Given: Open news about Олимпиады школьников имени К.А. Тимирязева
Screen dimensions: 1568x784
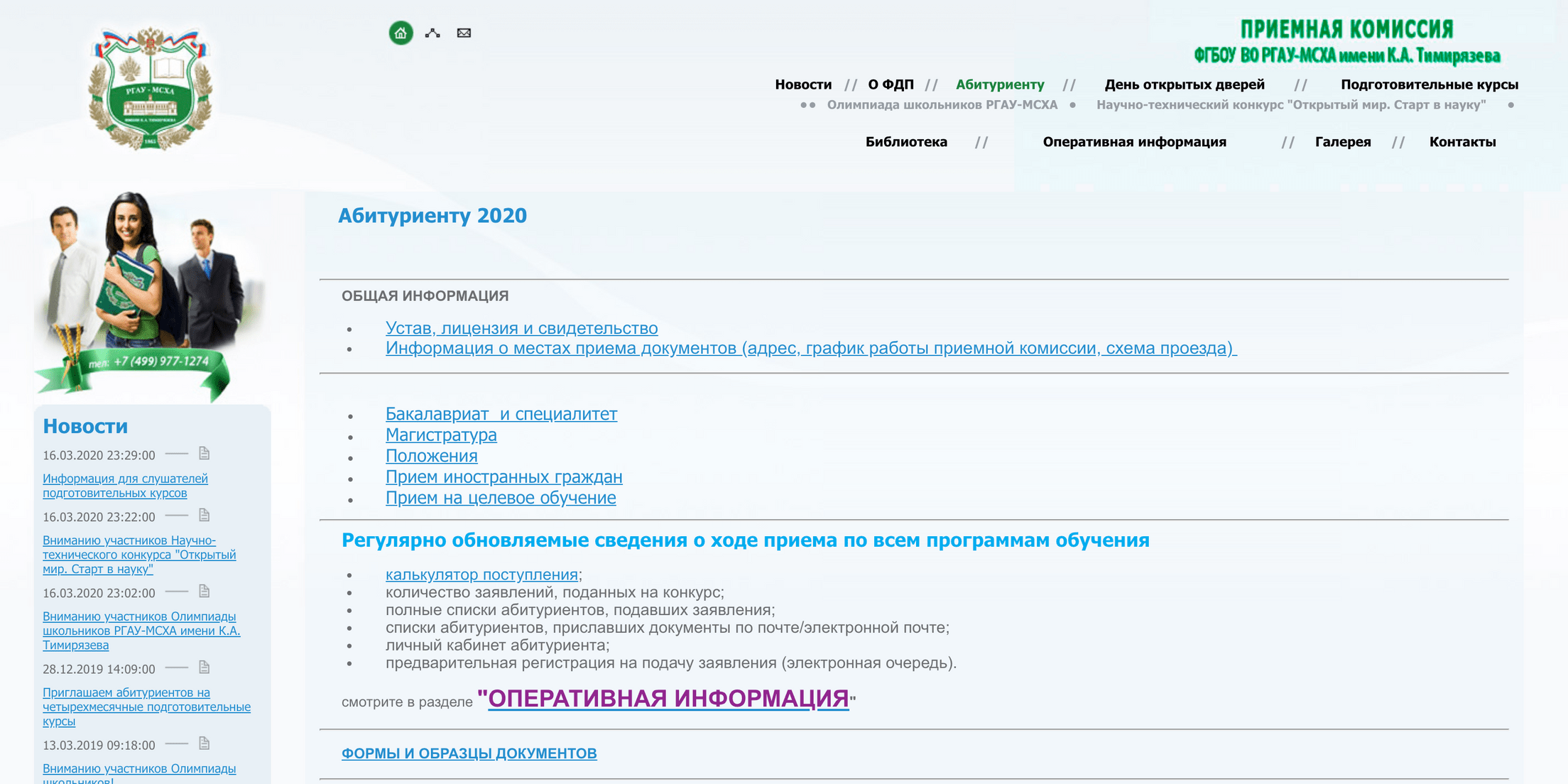Looking at the screenshot, I should pyautogui.click(x=141, y=631).
